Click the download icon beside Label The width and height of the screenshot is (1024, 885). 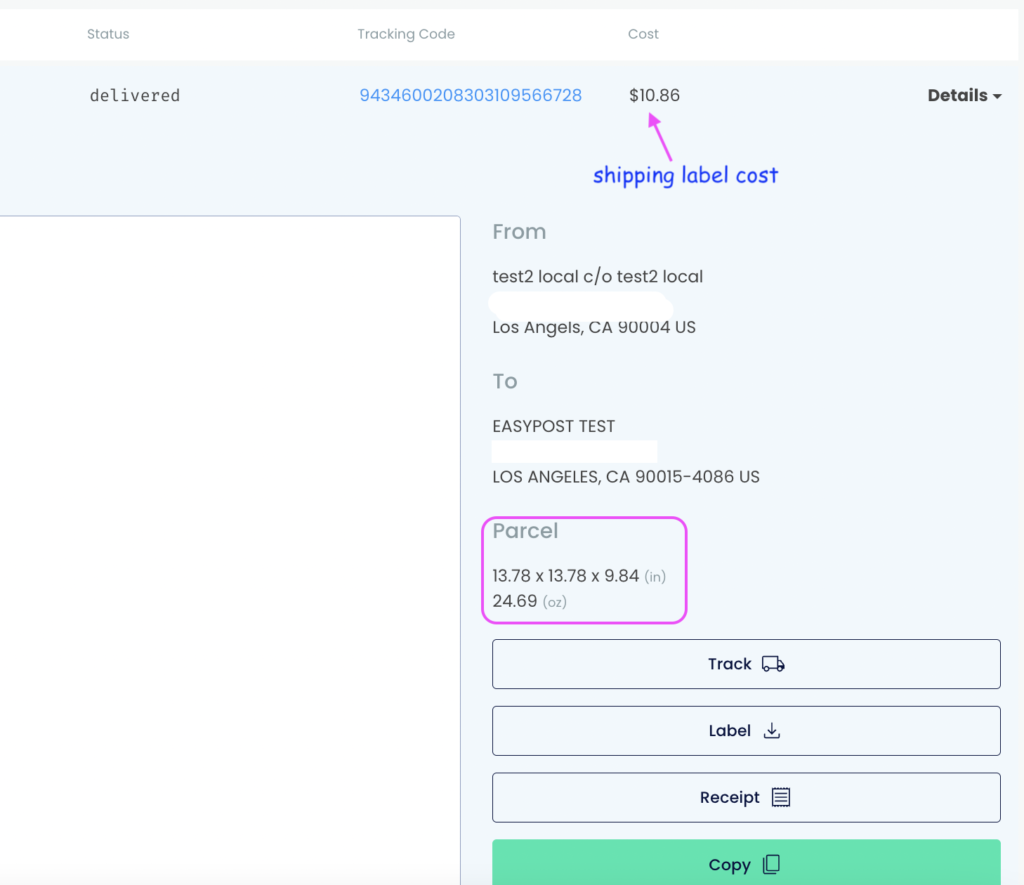[771, 731]
